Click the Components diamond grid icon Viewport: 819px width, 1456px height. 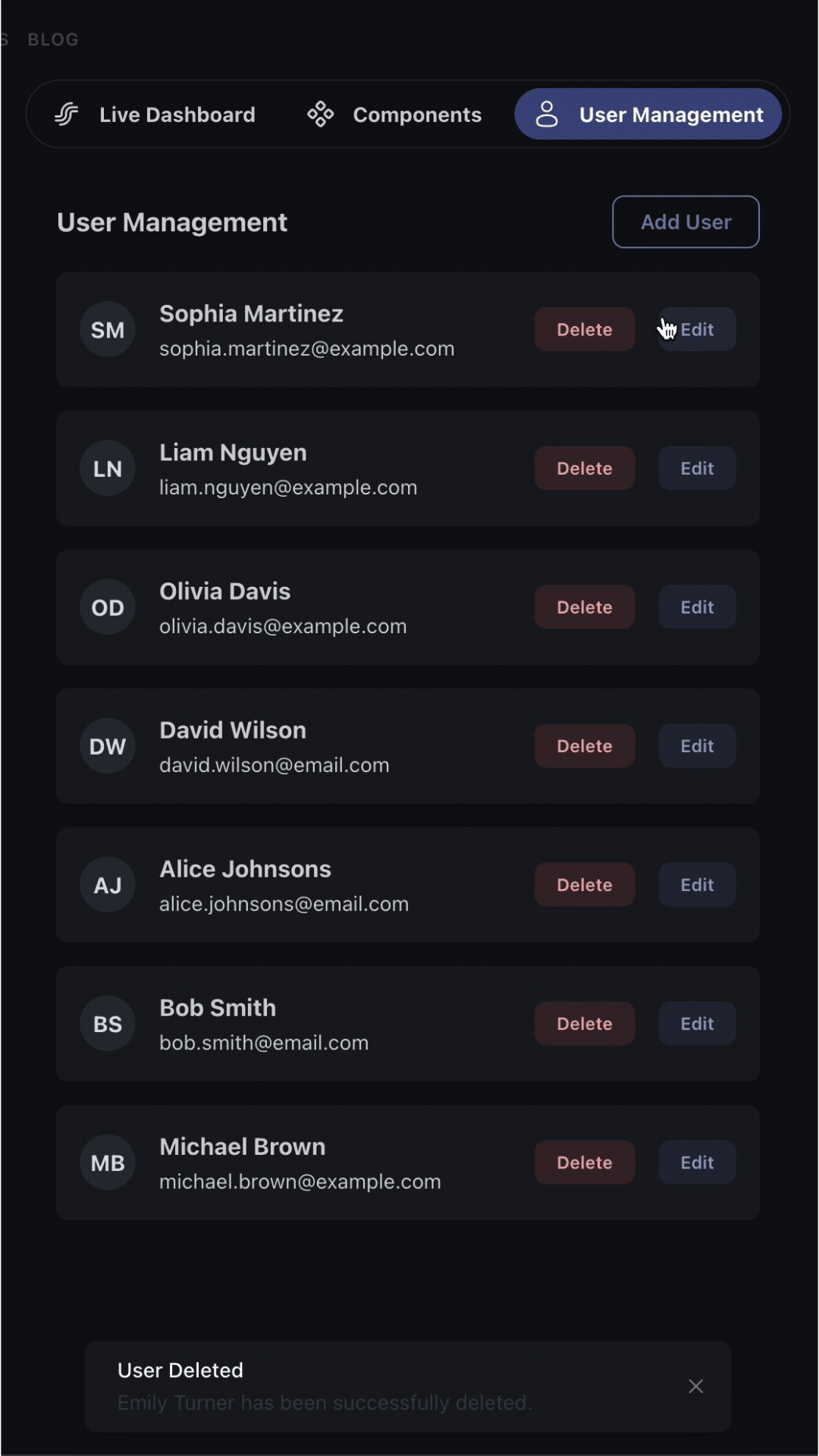point(320,115)
